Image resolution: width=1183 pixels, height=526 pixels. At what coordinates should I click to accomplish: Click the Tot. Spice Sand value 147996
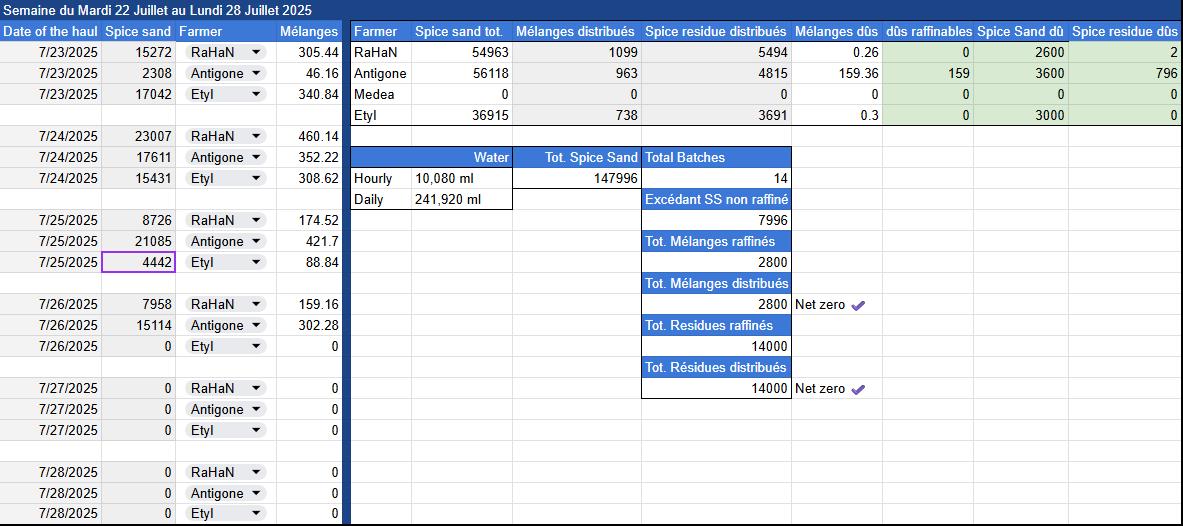(576, 178)
